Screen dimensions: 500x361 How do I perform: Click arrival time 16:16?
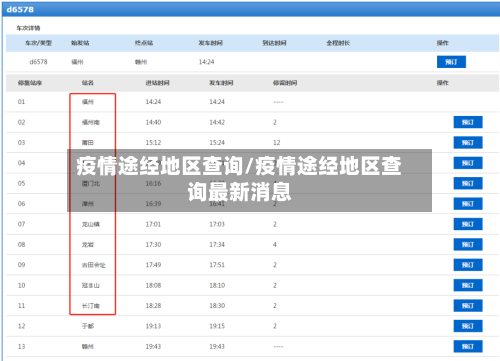tap(153, 183)
